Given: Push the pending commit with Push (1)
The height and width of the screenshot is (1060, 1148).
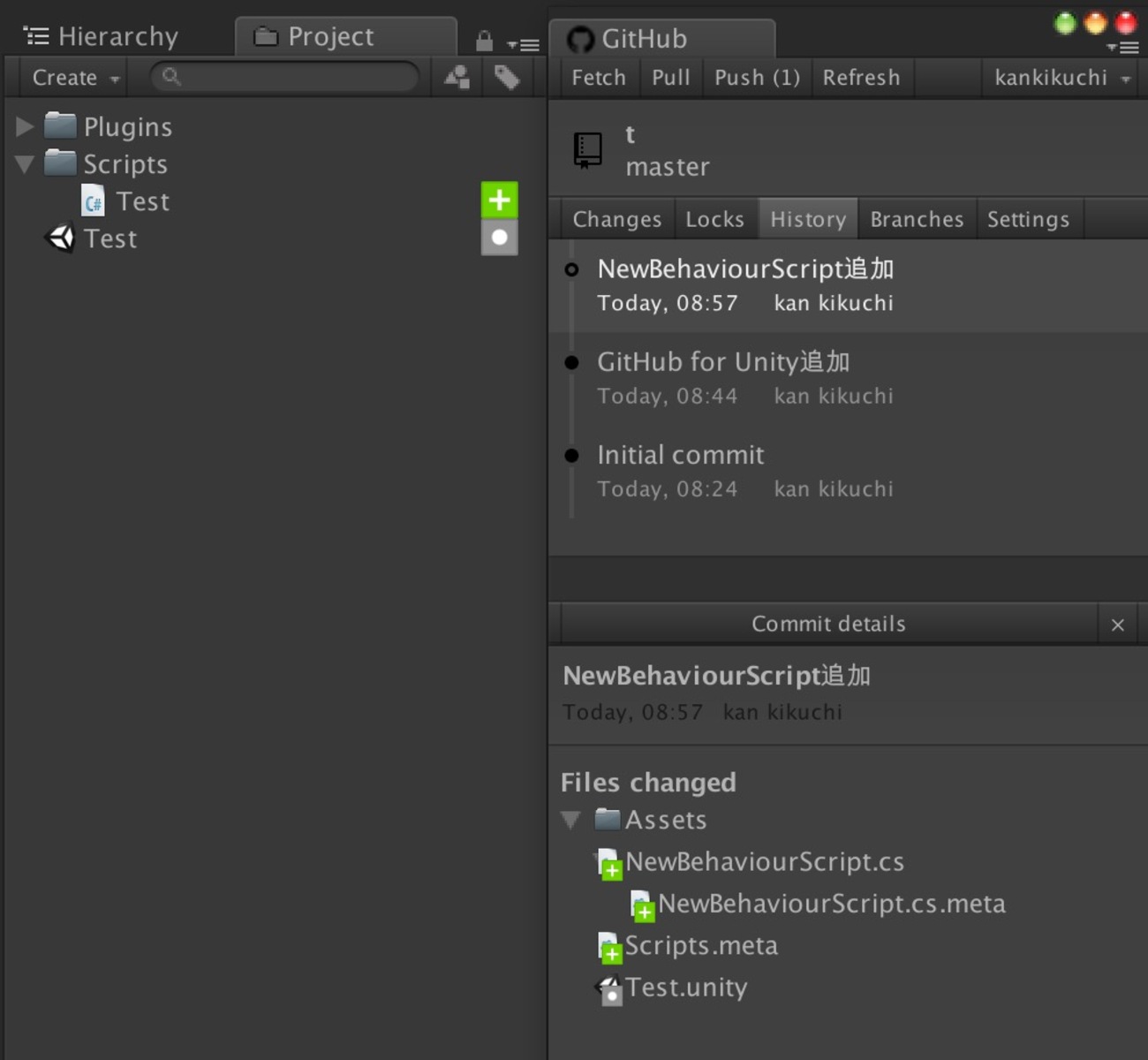Looking at the screenshot, I should [x=755, y=78].
